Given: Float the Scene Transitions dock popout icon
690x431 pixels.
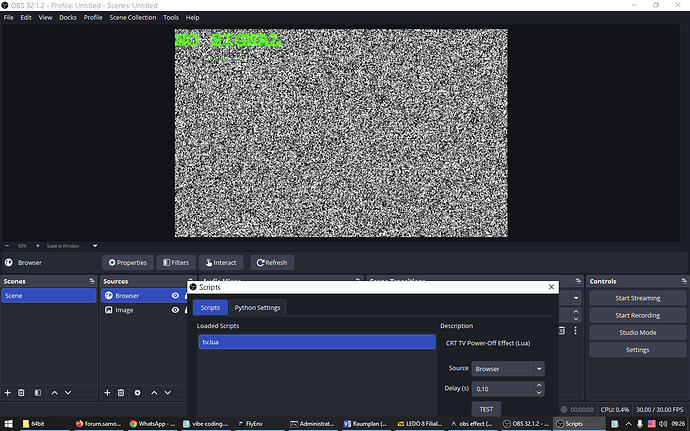Looking at the screenshot, I should click(578, 281).
